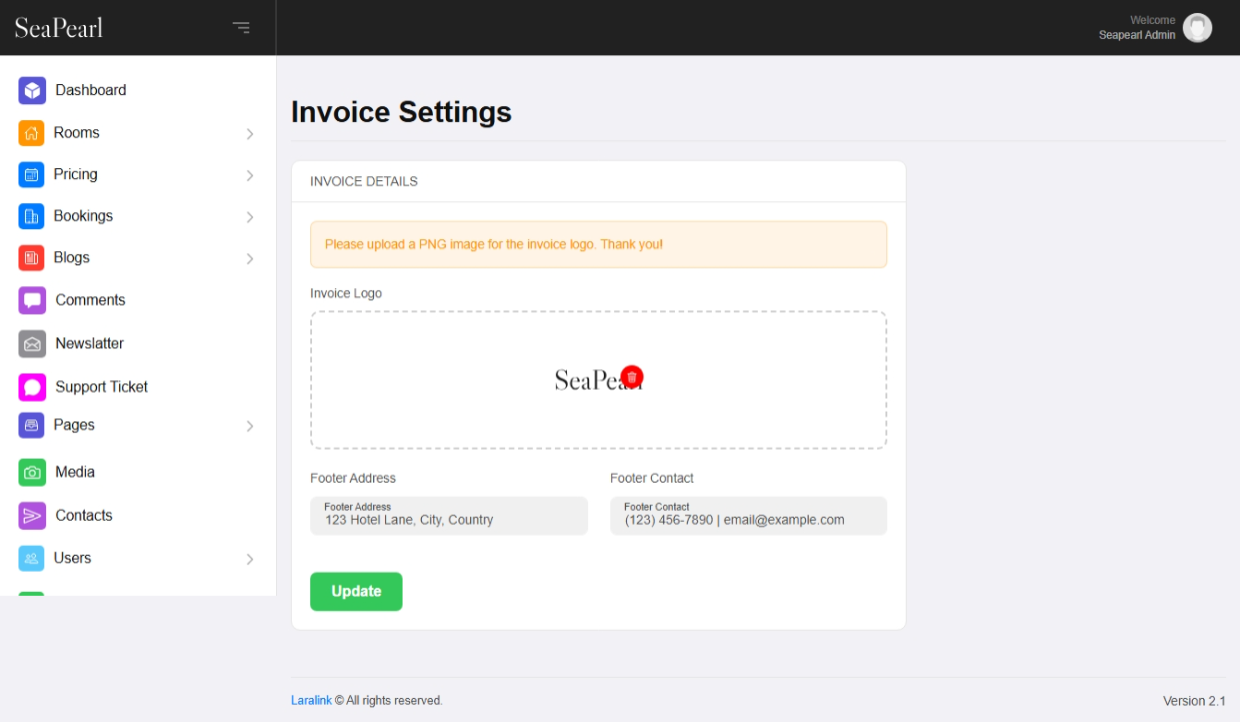Click the magenta Support Ticket icon
1240x722 pixels.
click(x=32, y=387)
